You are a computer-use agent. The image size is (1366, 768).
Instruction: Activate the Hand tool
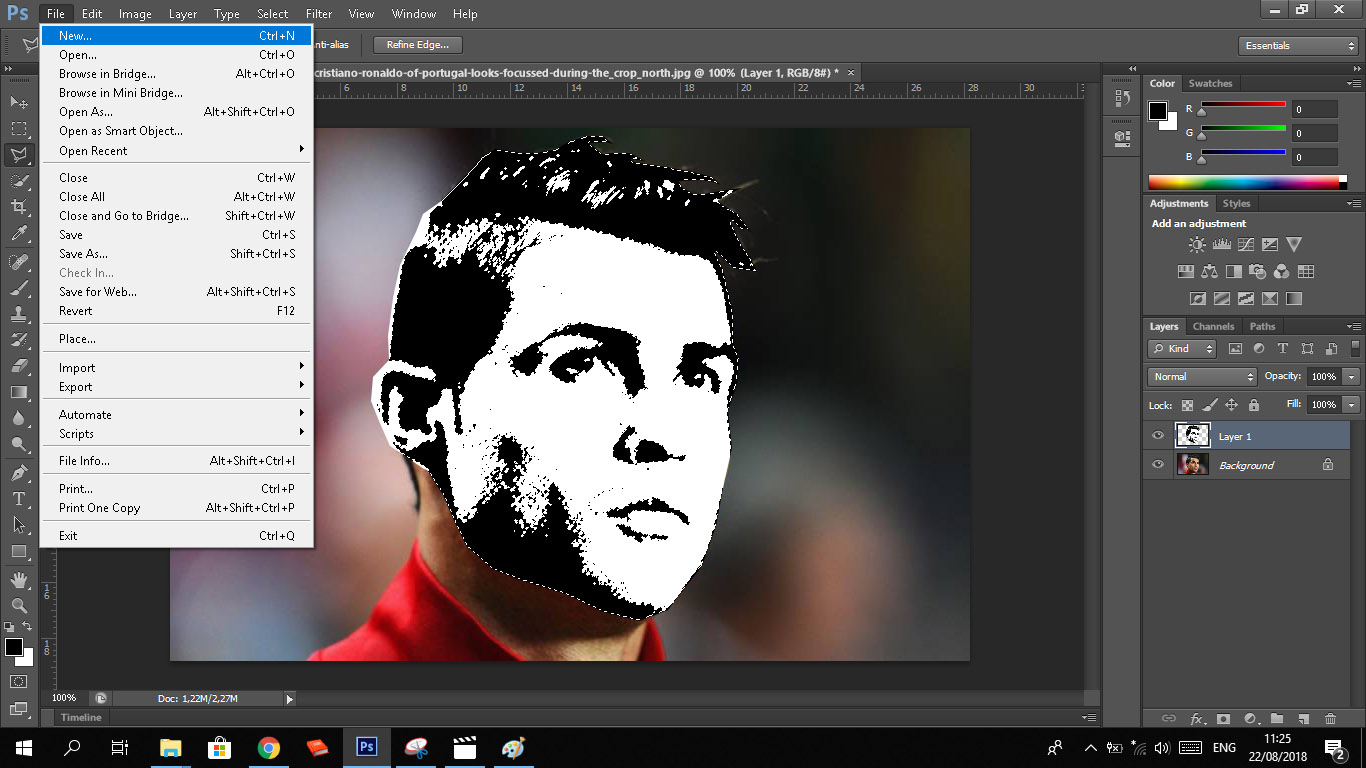pyautogui.click(x=19, y=579)
